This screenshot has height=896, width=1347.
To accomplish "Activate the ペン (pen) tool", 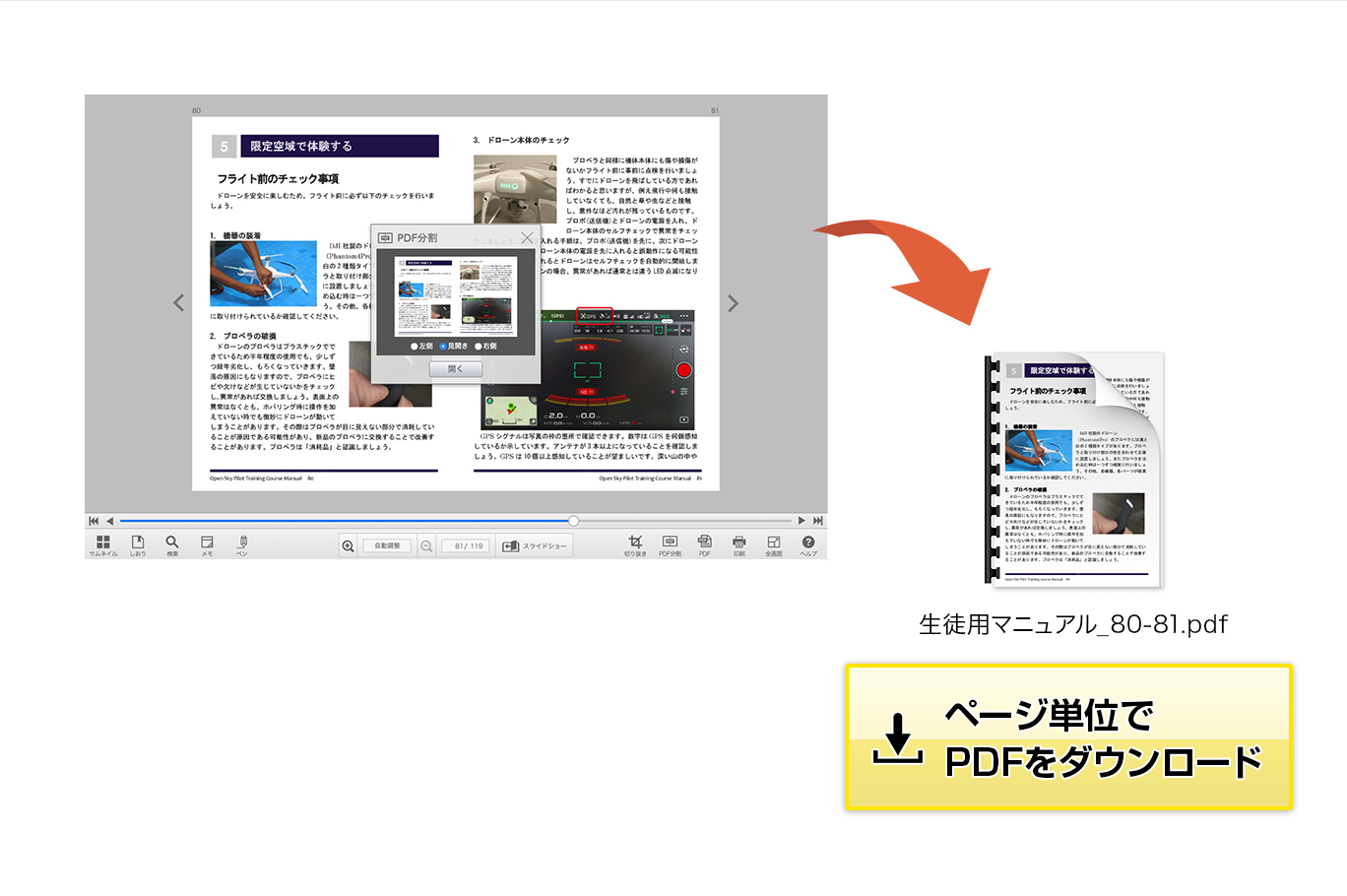I will pos(242,544).
